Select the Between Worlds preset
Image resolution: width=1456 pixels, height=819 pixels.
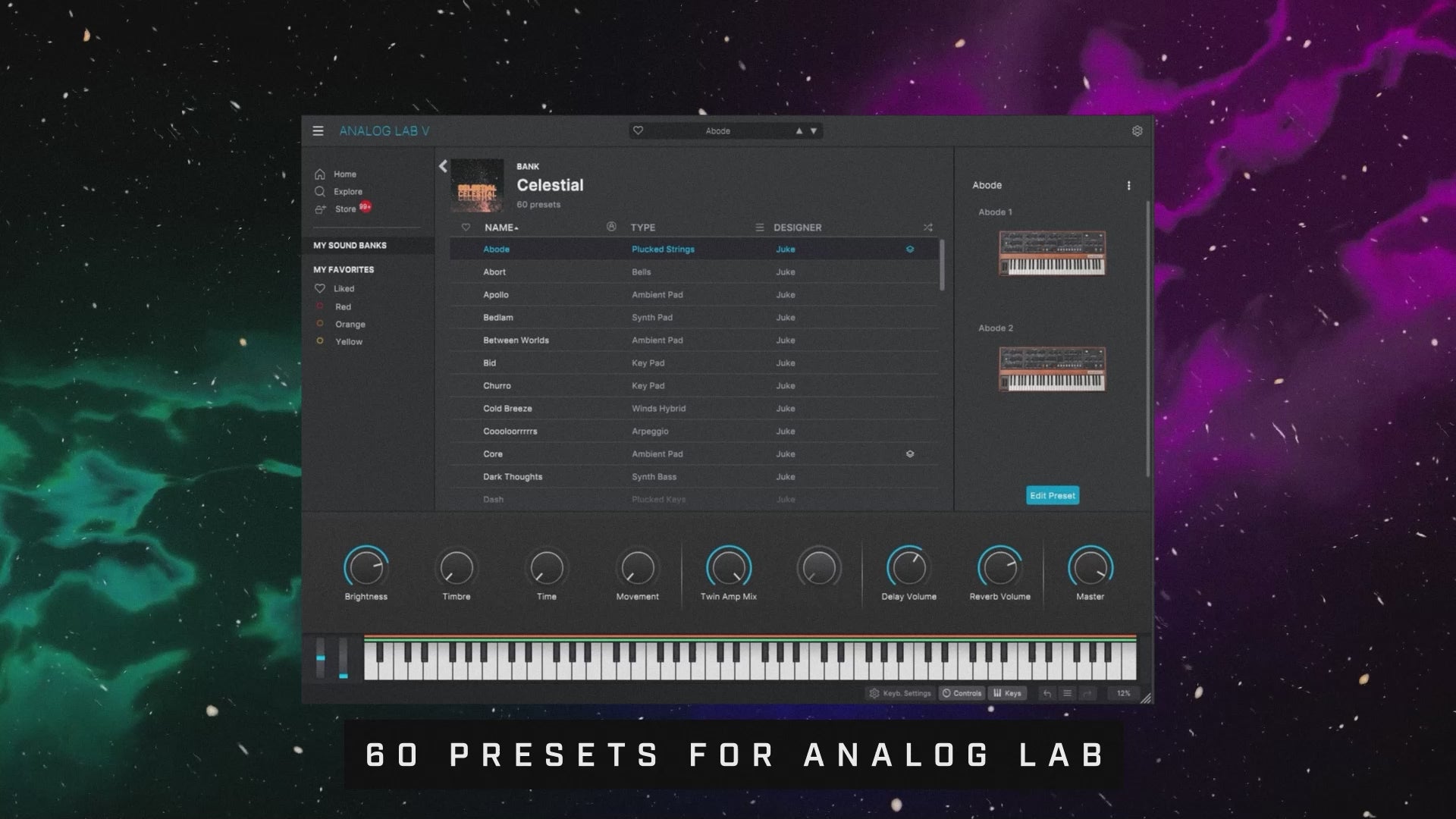pyautogui.click(x=516, y=340)
